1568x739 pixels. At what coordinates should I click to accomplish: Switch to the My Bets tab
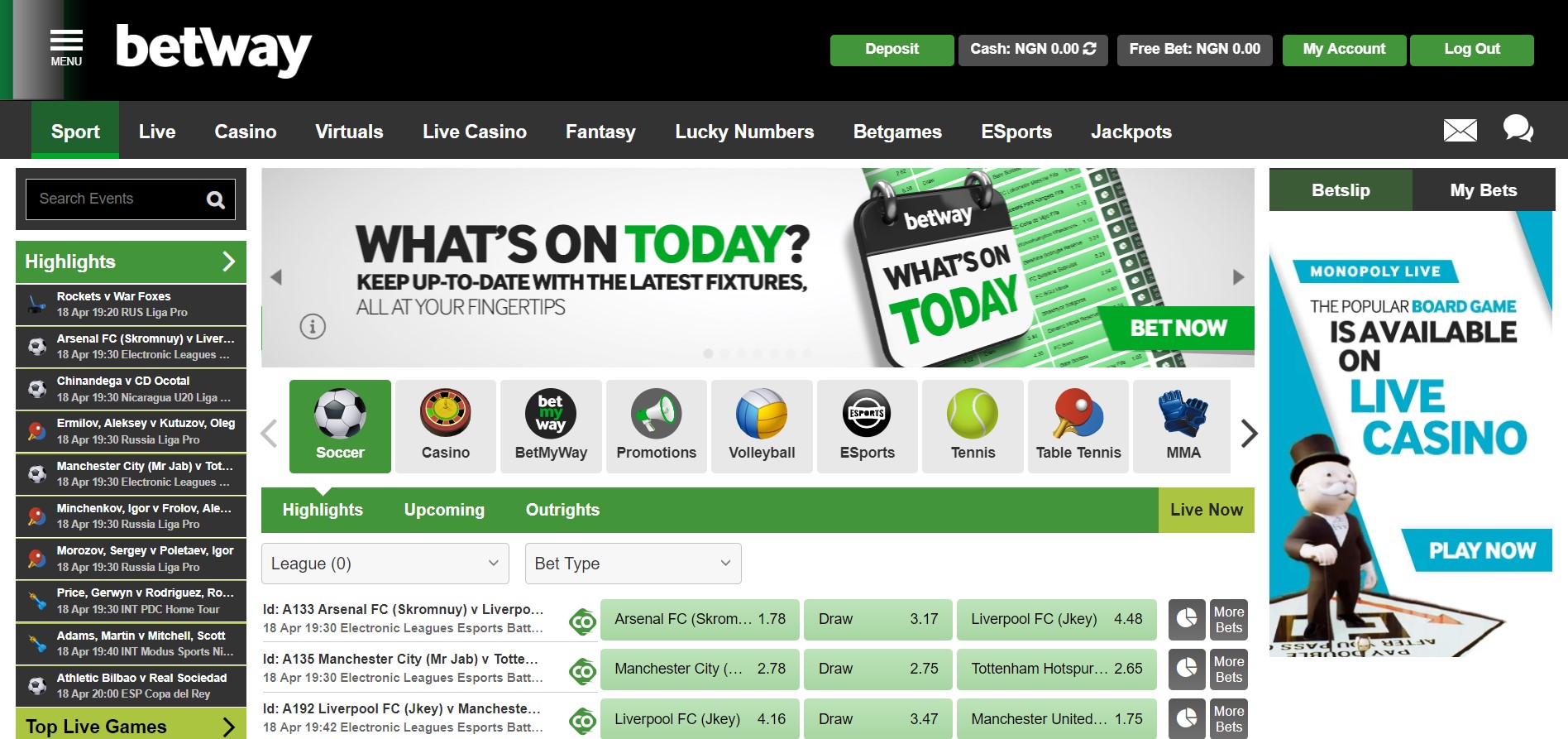coord(1484,190)
